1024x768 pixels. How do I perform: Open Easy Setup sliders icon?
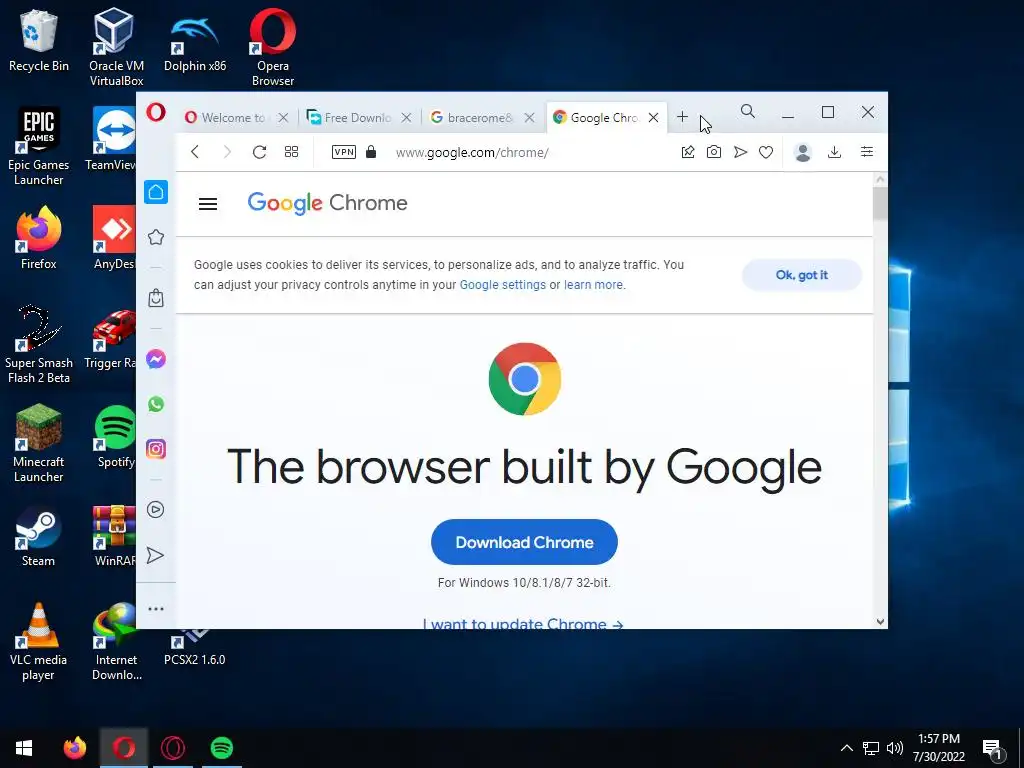click(x=867, y=152)
